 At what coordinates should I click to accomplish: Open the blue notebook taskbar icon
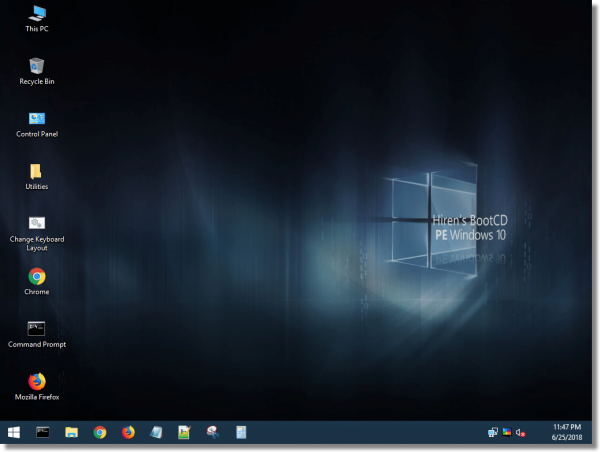[156, 432]
